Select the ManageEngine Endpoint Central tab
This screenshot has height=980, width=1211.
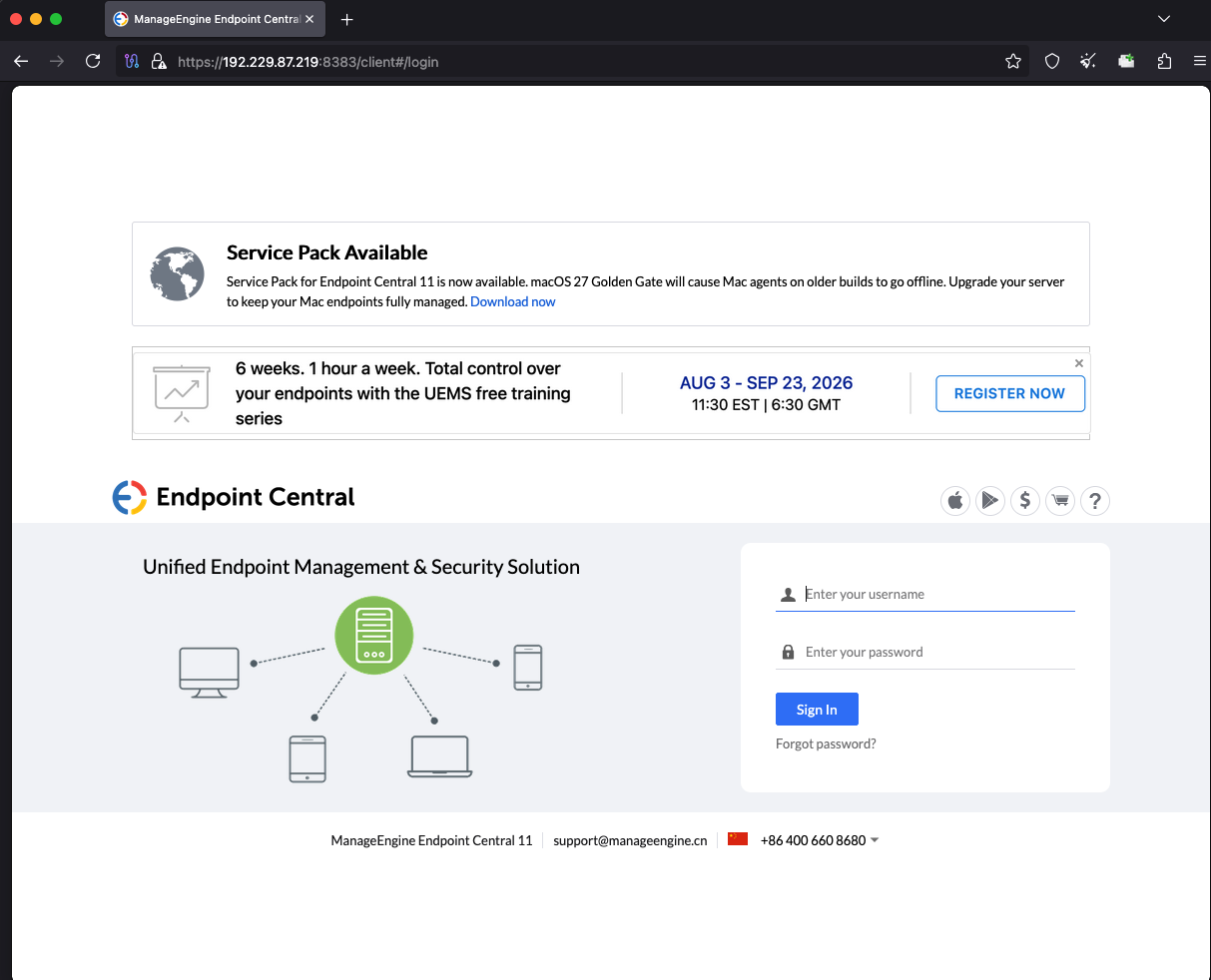(214, 19)
